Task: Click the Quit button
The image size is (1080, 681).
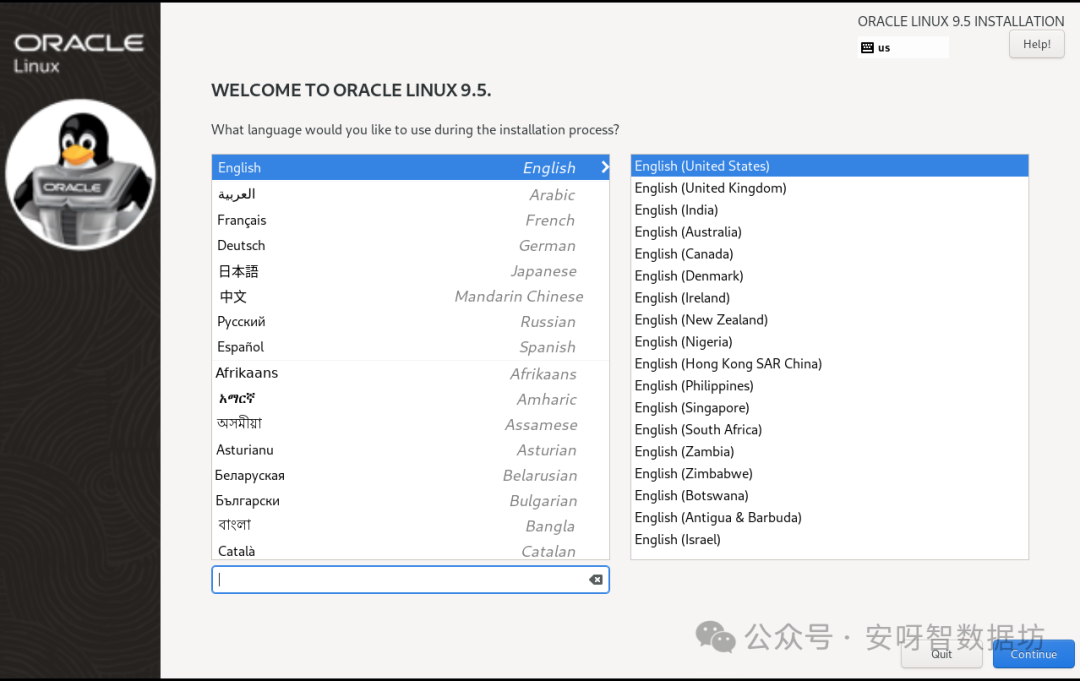Action: pos(942,654)
